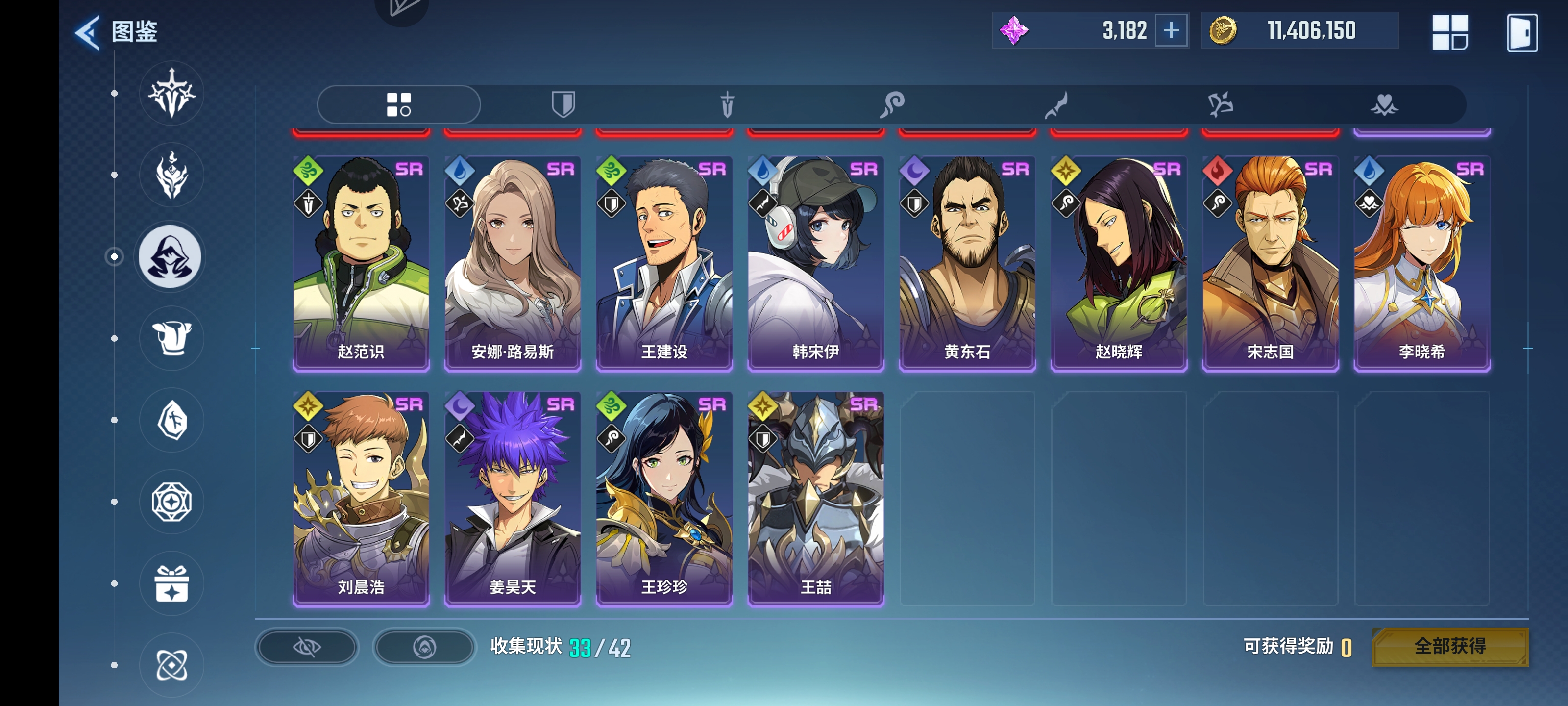Select the all-classes grid filter tab
Viewport: 1568px width, 706px height.
(399, 104)
